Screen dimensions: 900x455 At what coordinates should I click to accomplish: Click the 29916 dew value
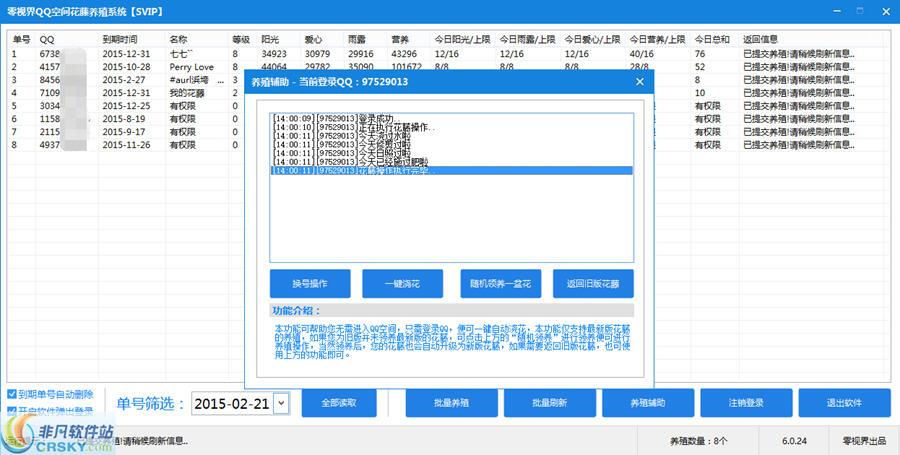[x=360, y=54]
